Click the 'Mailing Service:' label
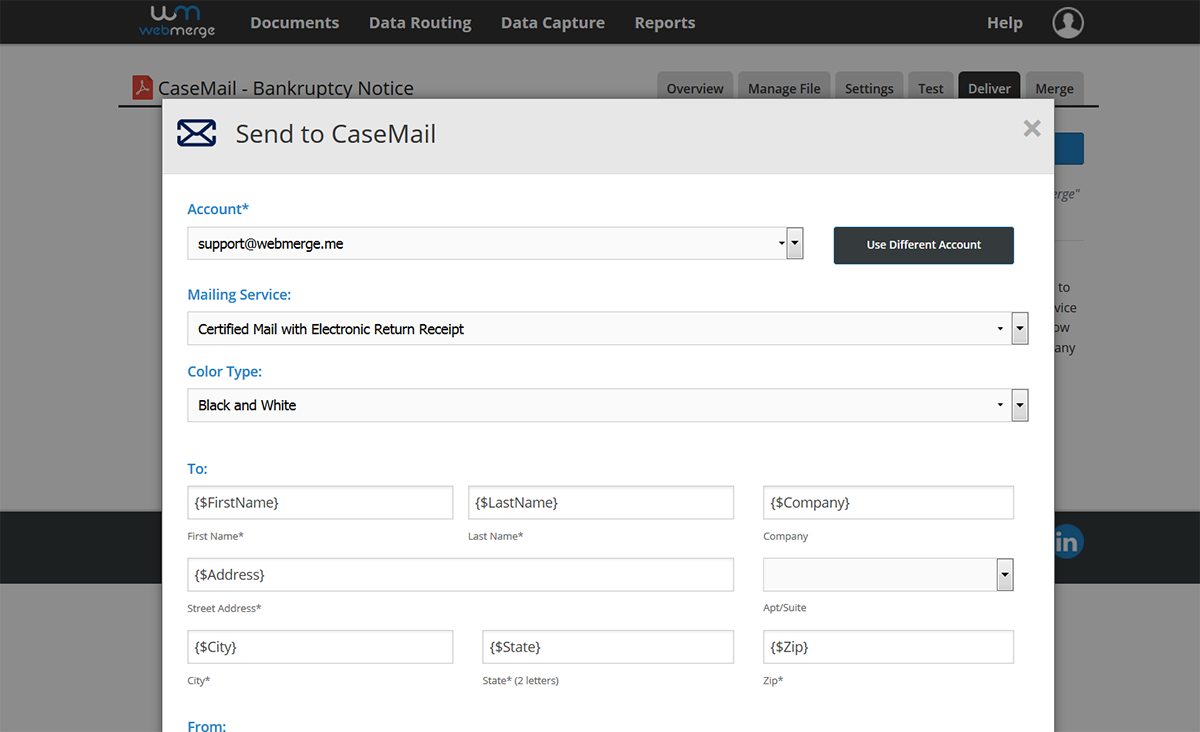Viewport: 1200px width, 732px height. pyautogui.click(x=239, y=295)
